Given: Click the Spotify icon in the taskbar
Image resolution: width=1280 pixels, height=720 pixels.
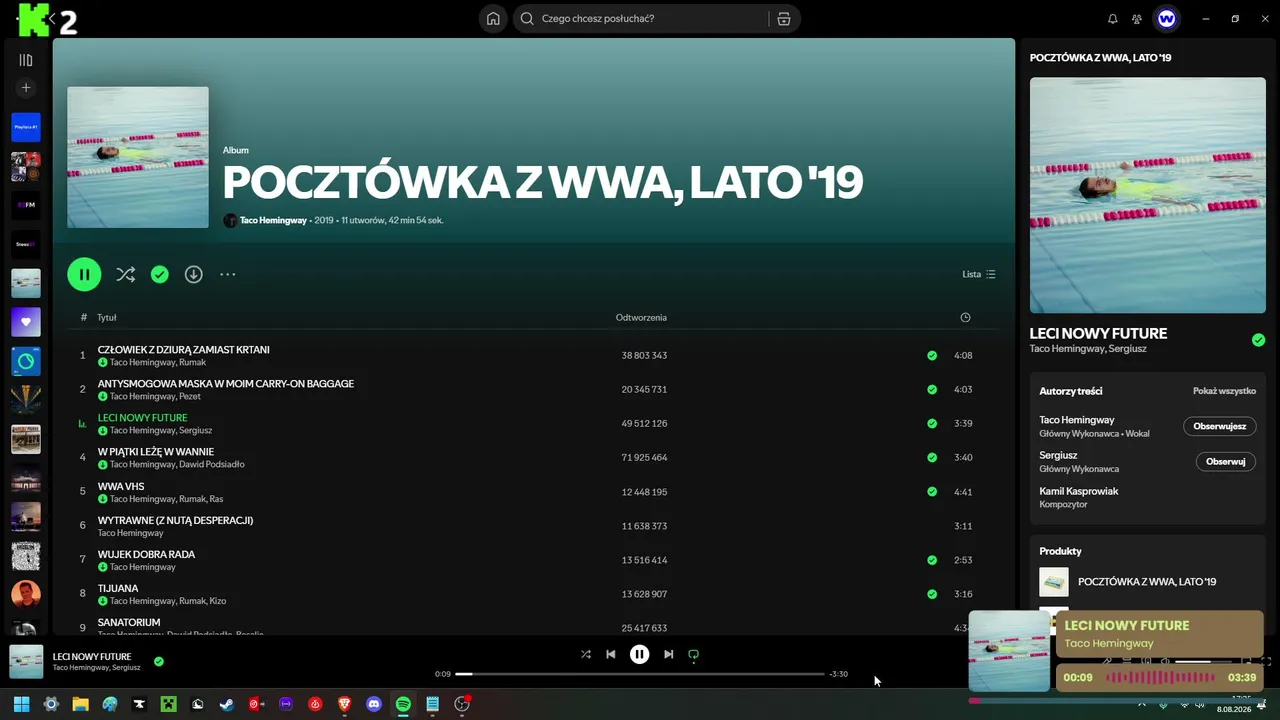Looking at the screenshot, I should point(403,704).
